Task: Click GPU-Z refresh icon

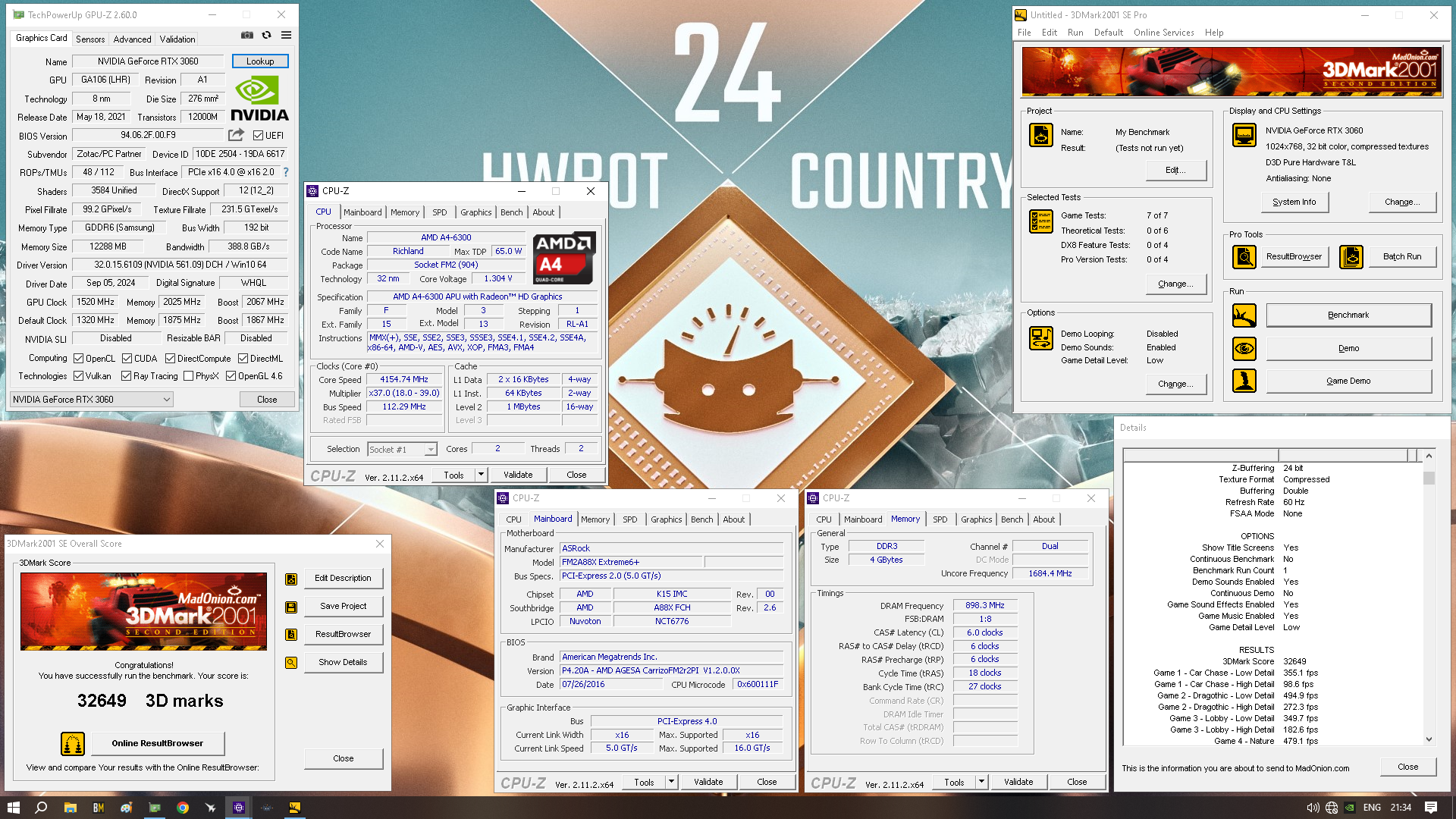Action: (266, 35)
